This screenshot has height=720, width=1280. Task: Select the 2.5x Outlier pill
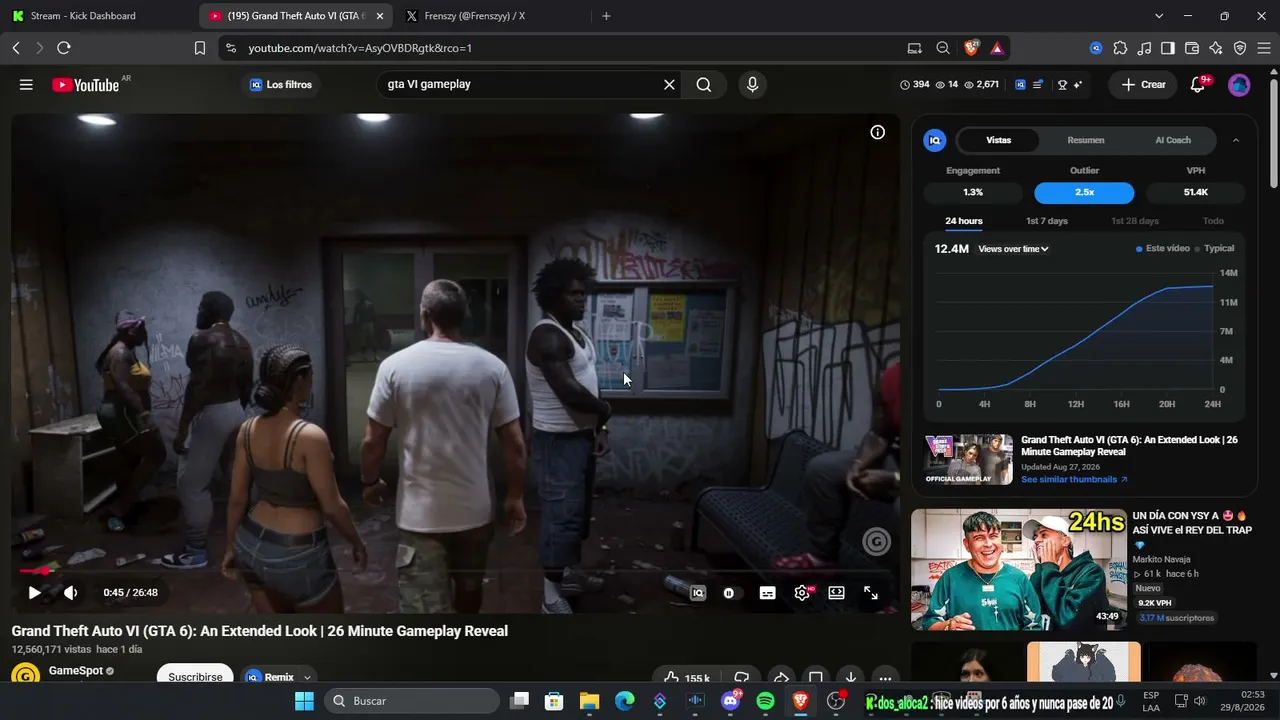click(x=1084, y=193)
